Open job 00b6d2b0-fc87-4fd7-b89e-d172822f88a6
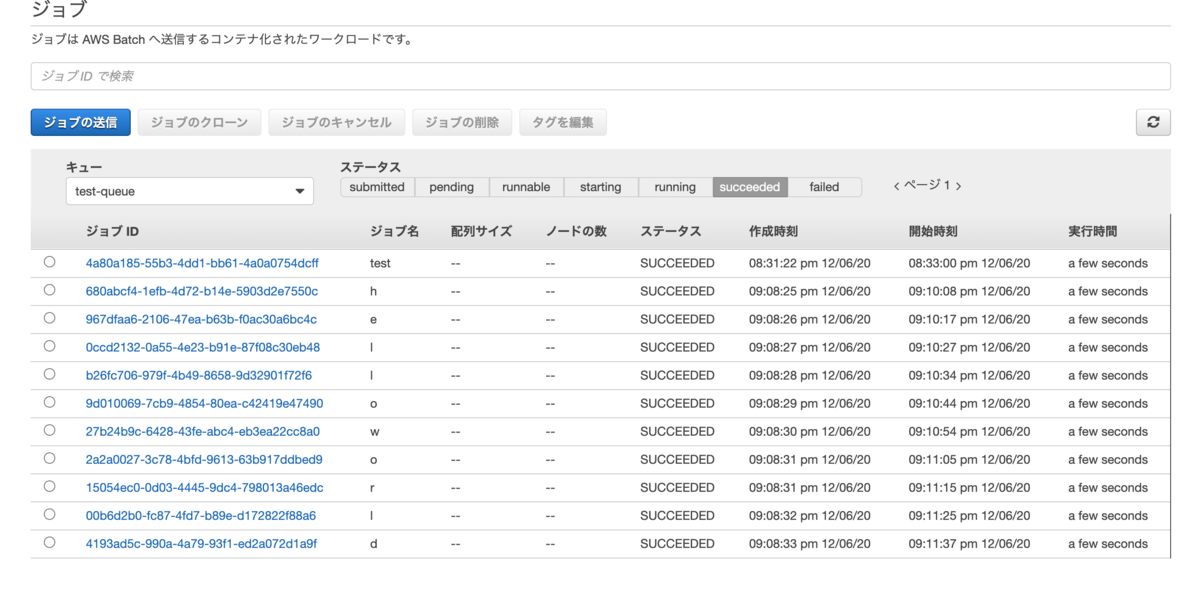Screen dimensions: 1200x590 [x=201, y=515]
